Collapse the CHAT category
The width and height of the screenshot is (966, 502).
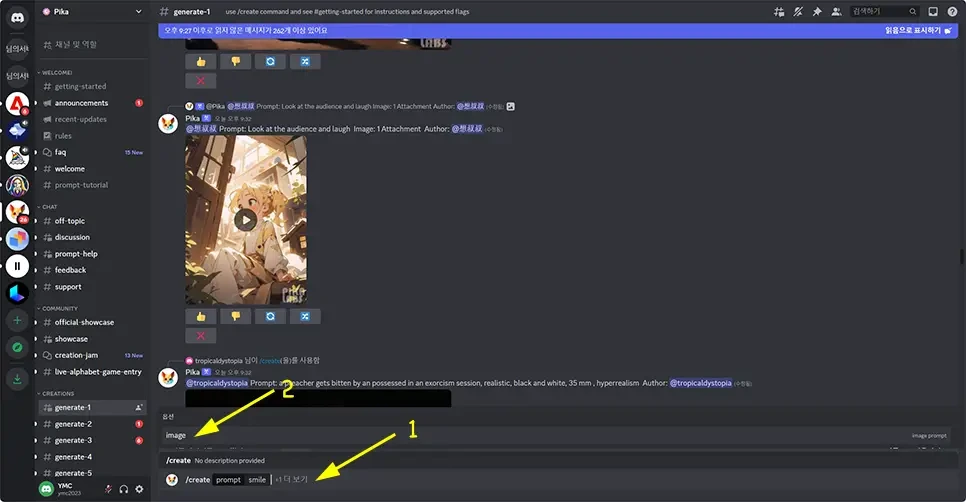click(47, 207)
